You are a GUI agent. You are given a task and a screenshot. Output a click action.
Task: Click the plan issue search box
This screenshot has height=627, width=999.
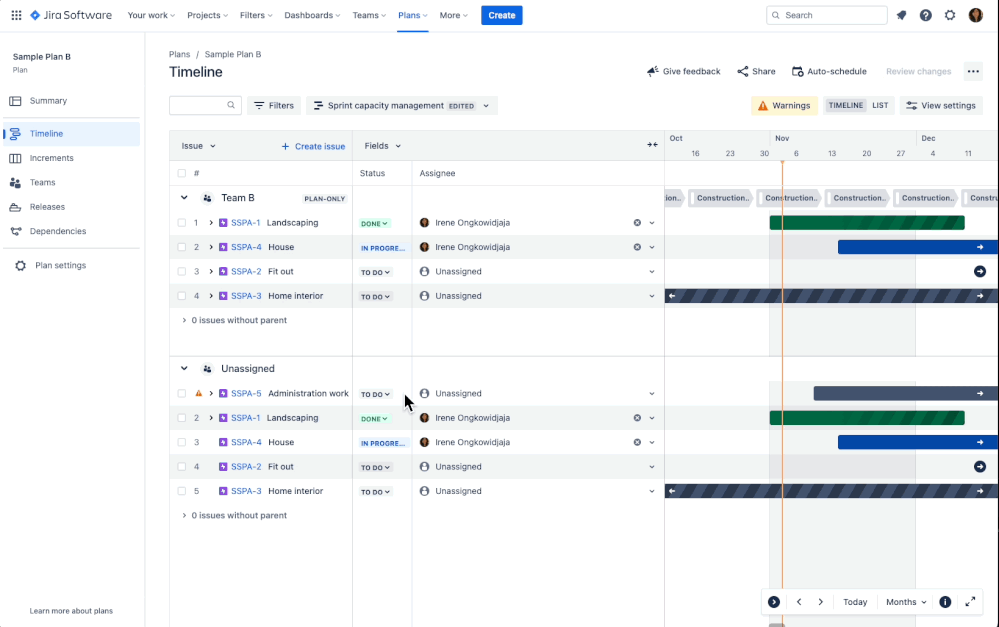coord(205,106)
